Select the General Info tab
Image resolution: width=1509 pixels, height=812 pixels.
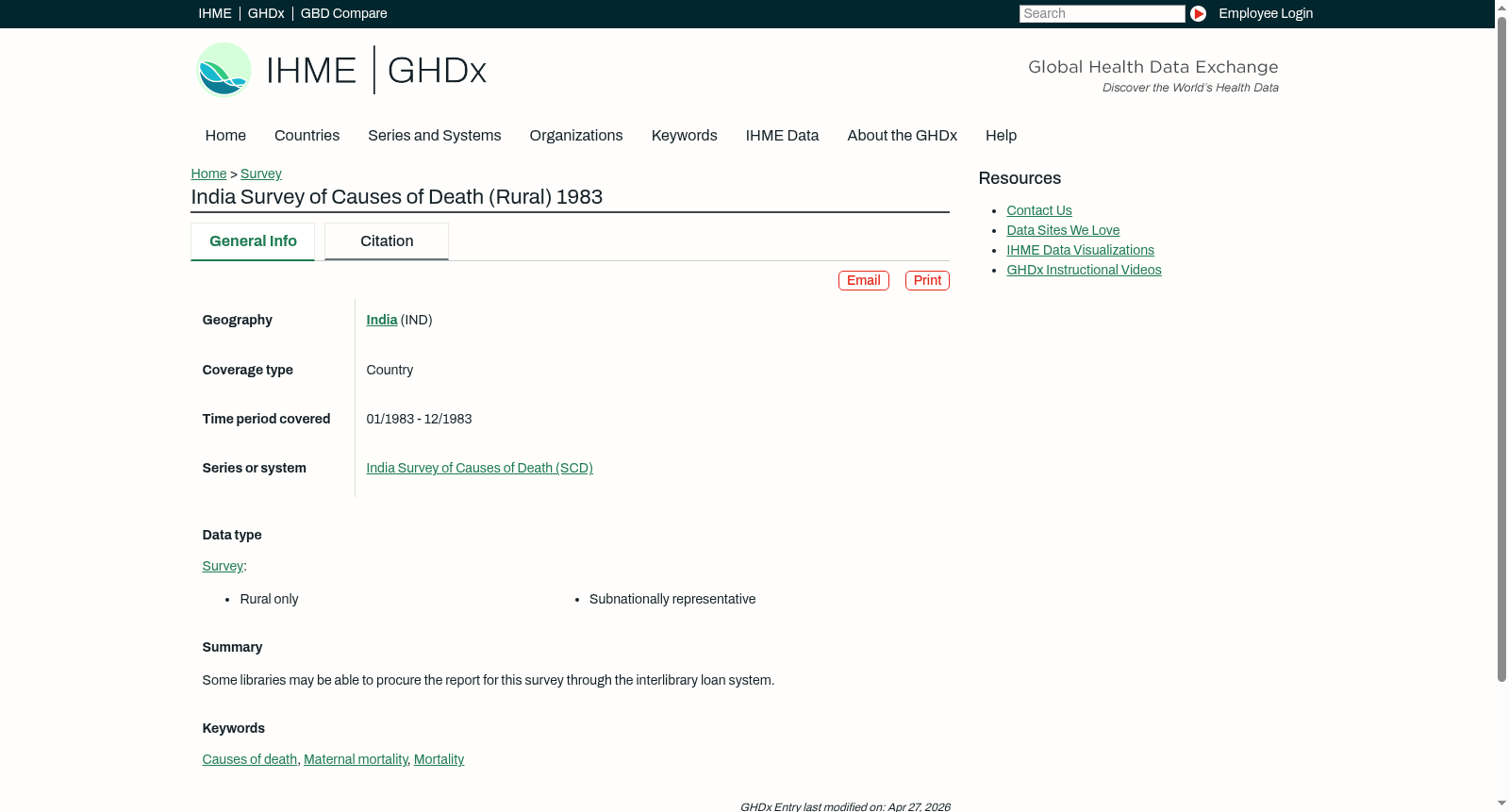tap(253, 241)
